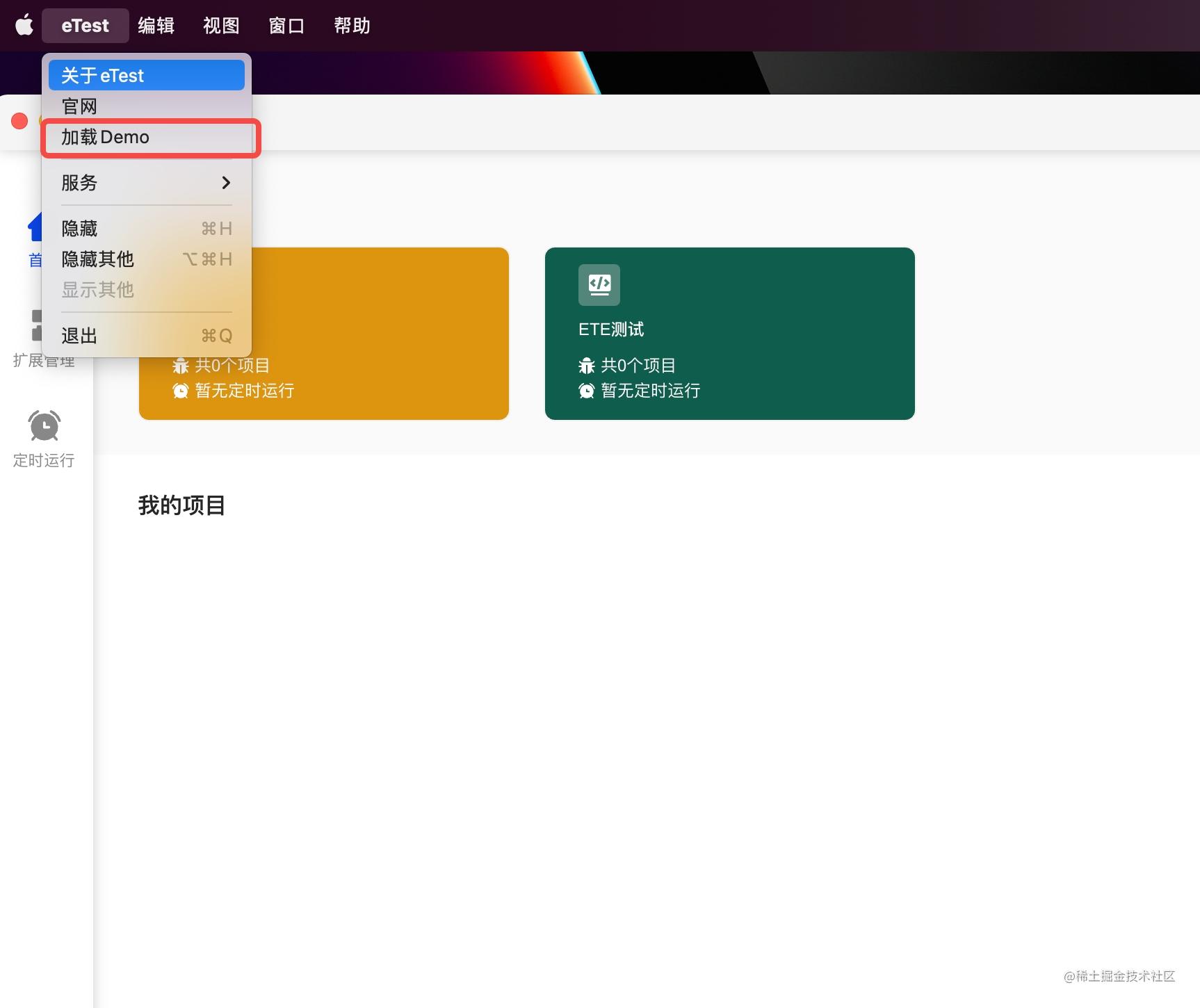Open the ETE测试 card title

point(611,330)
